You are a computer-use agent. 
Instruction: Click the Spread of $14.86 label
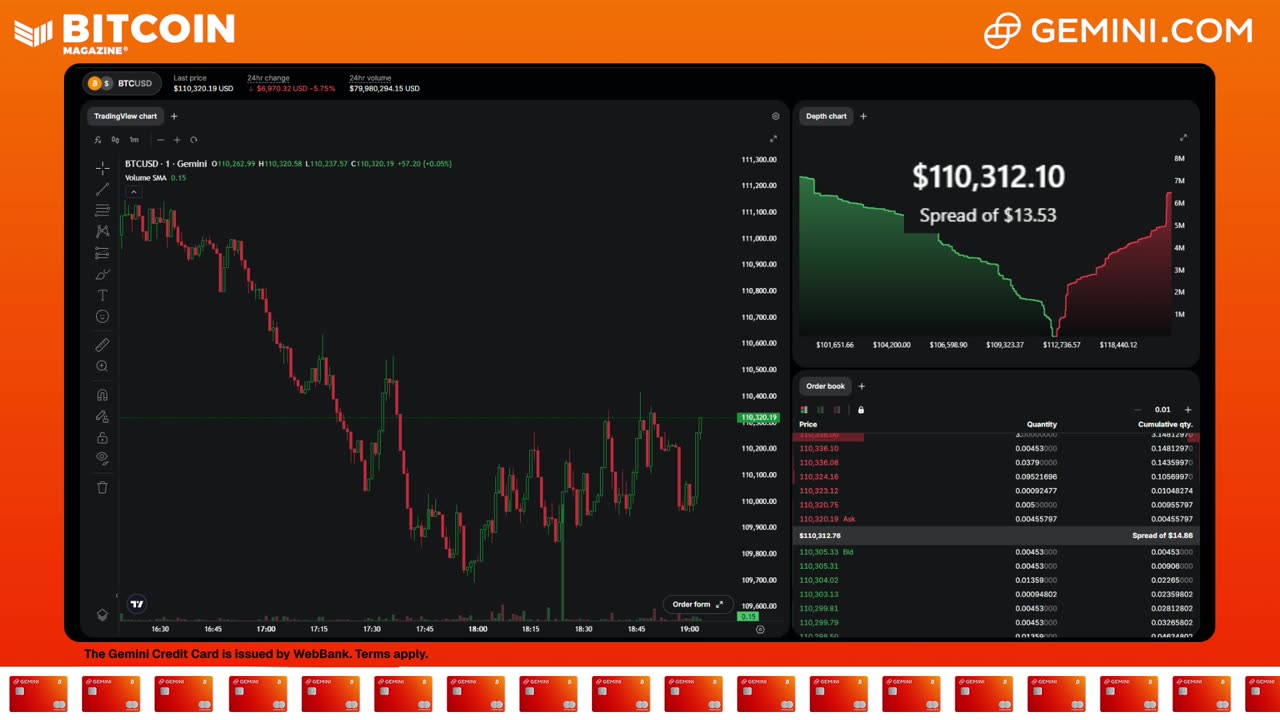point(1162,535)
